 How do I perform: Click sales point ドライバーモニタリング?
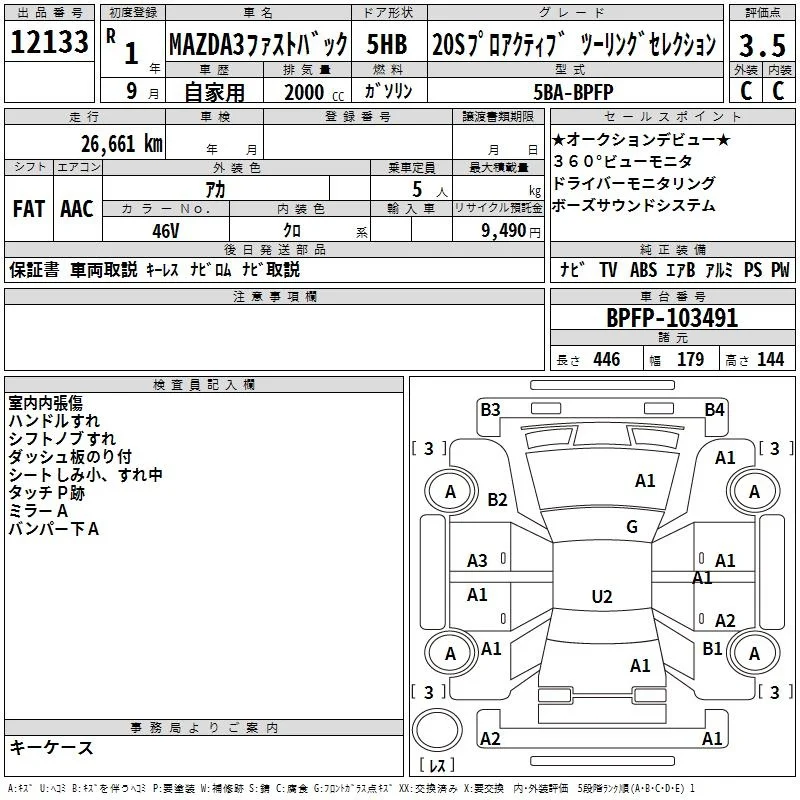634,183
